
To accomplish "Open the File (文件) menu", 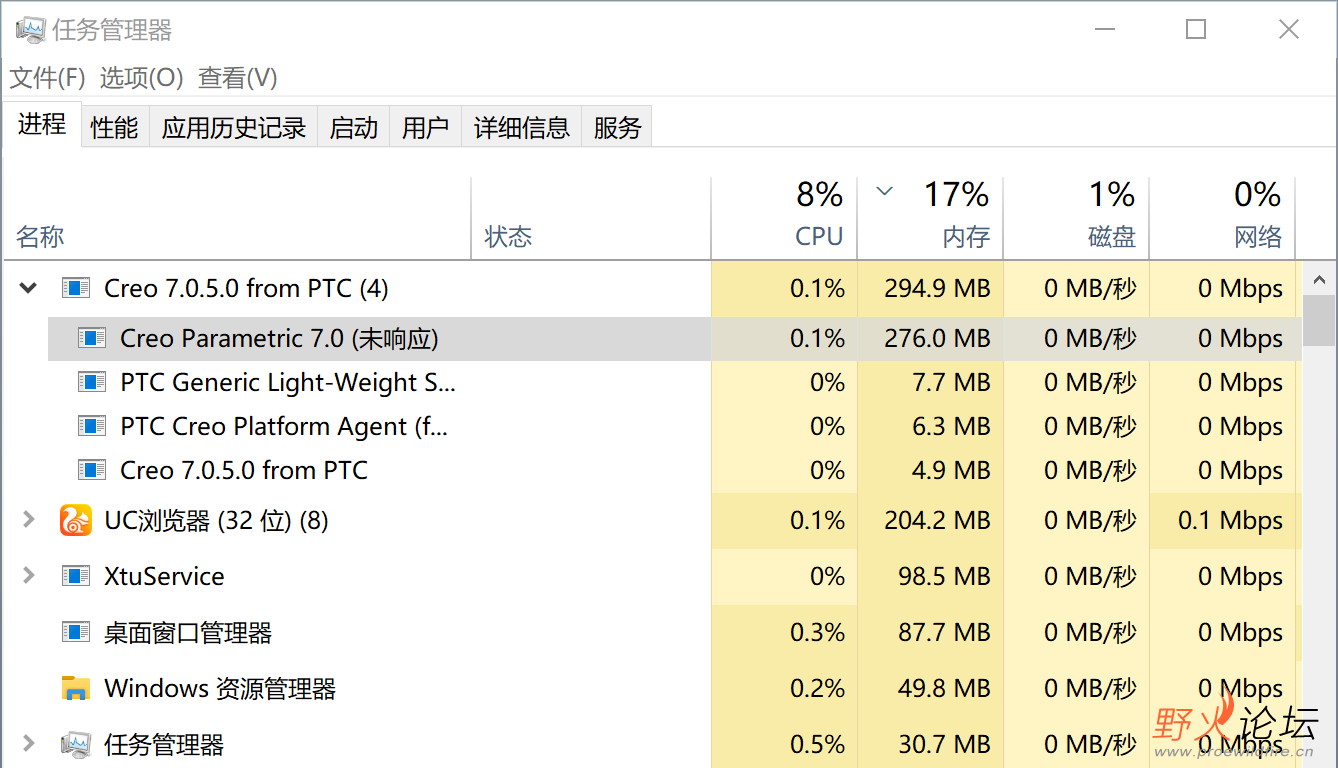I will (x=47, y=77).
